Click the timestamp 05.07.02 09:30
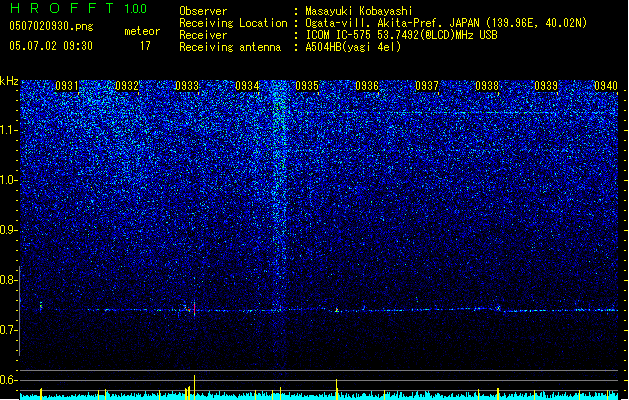Screen dimensions: 629x400 (51, 46)
